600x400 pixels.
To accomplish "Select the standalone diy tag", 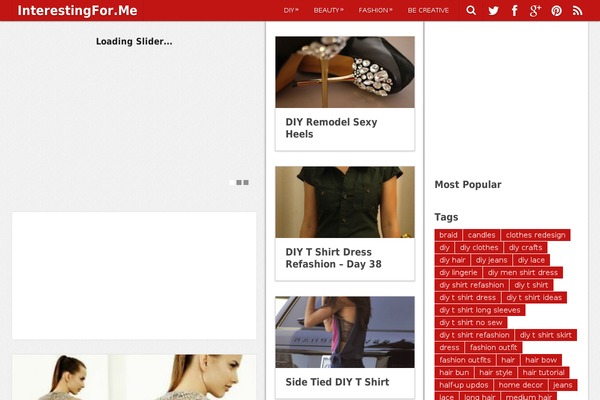I will pyautogui.click(x=444, y=248).
